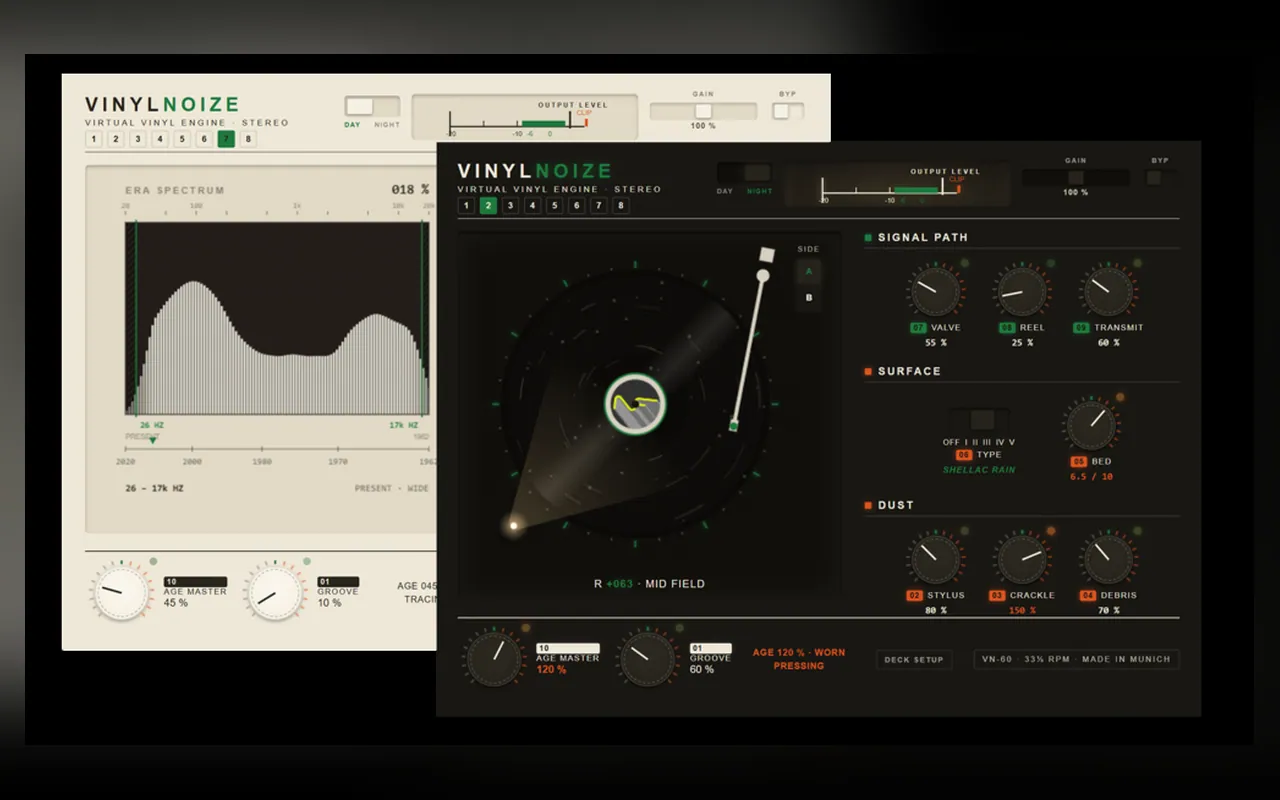This screenshot has width=1280, height=800.
Task: Click the Age Master knob in the dark window
Action: 494,658
